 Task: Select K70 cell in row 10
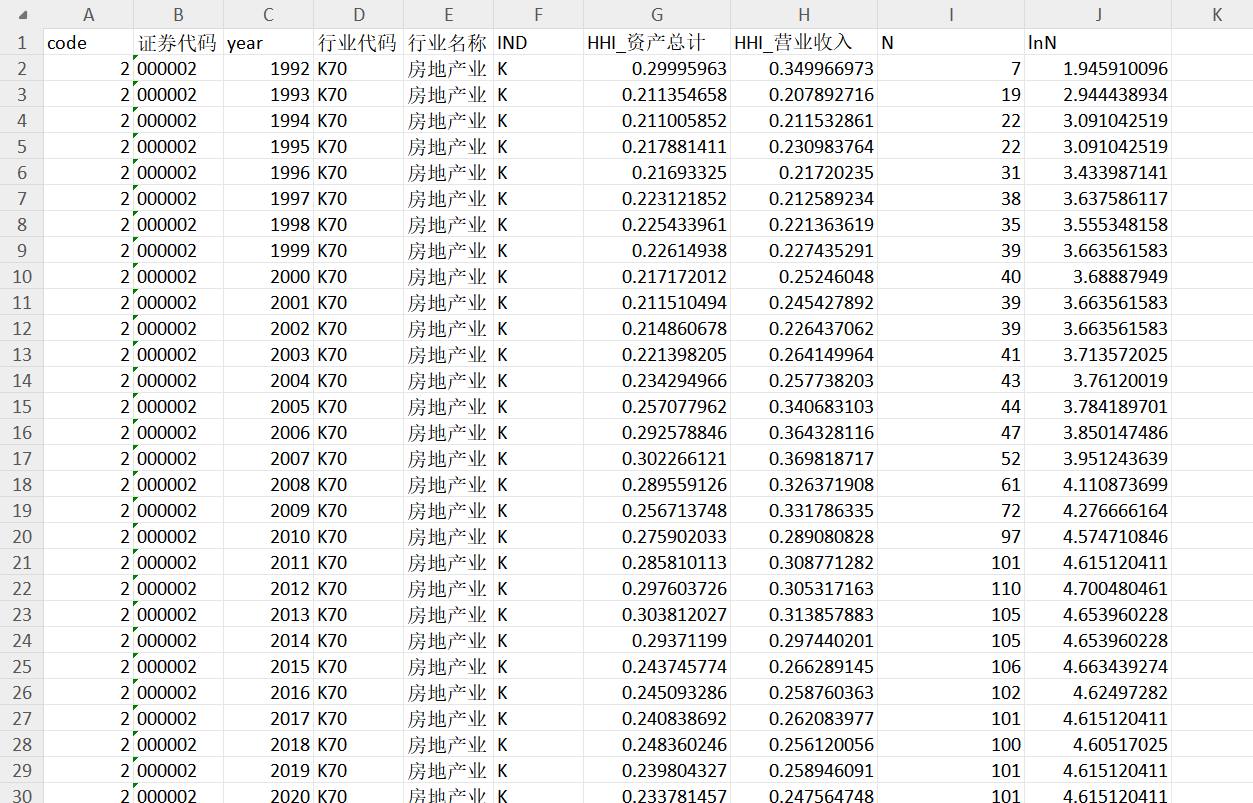(358, 277)
